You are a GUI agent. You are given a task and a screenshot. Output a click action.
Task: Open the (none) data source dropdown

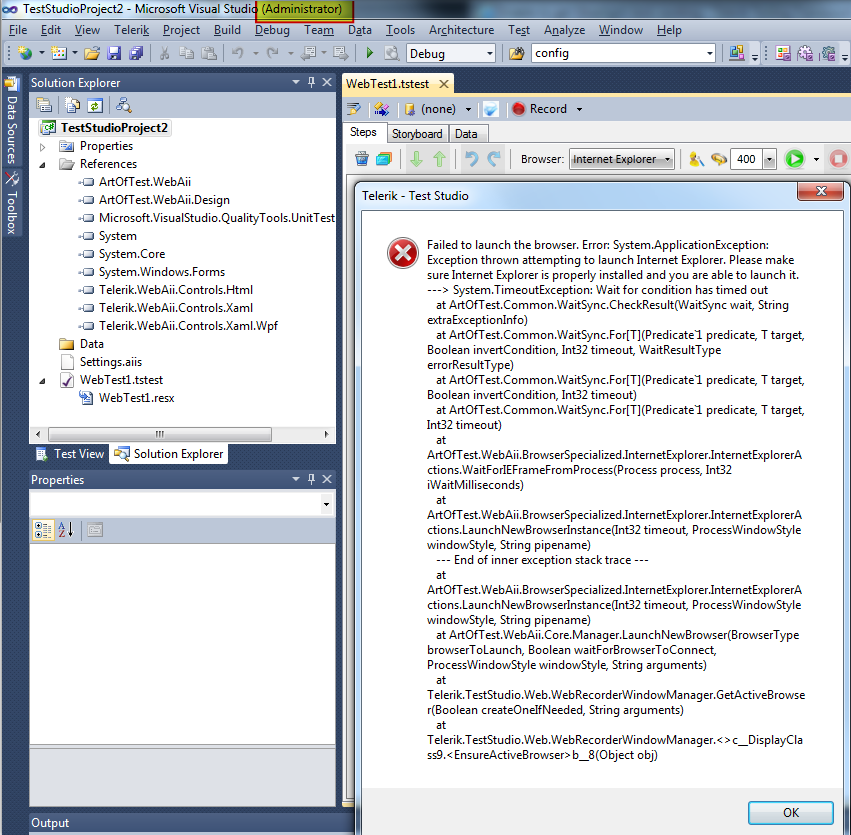coord(468,109)
